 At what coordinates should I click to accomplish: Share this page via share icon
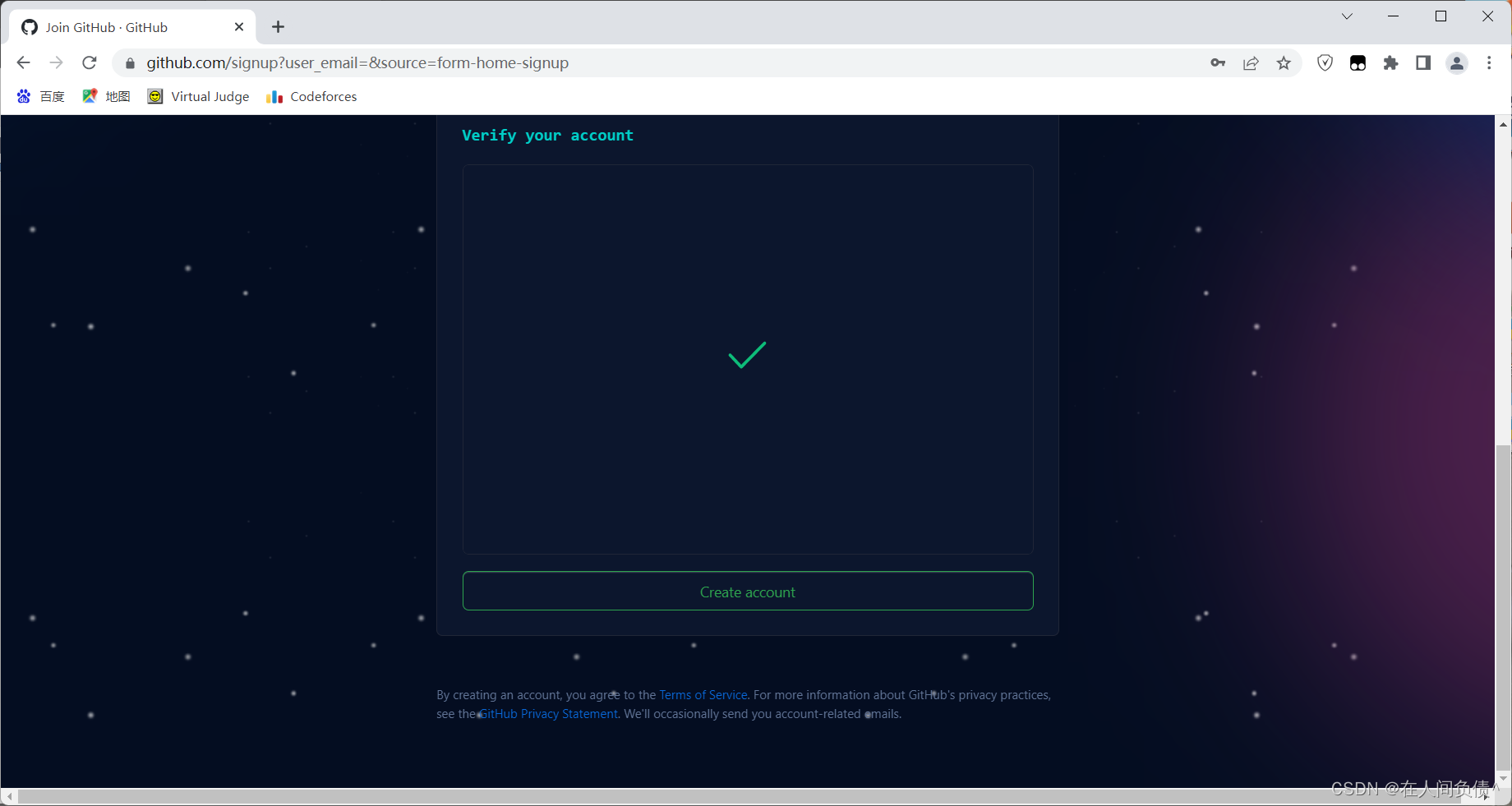tap(1251, 63)
